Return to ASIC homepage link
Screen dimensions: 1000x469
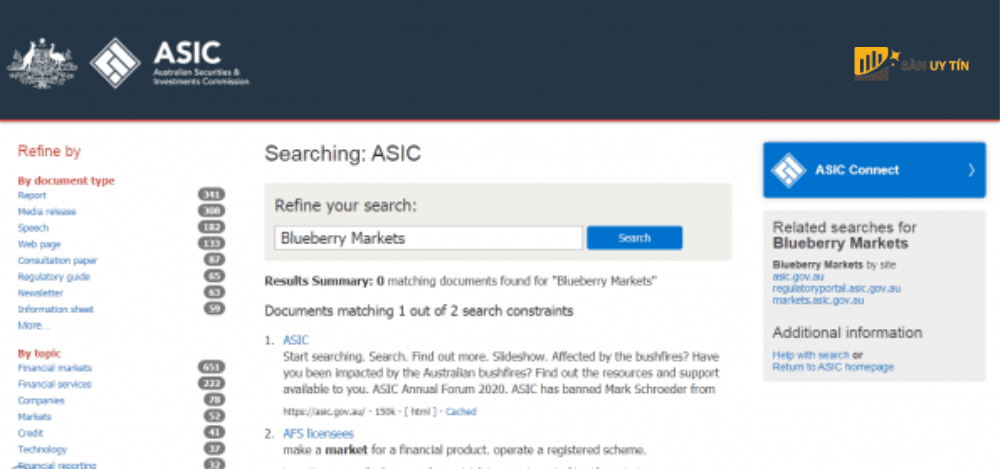point(833,367)
